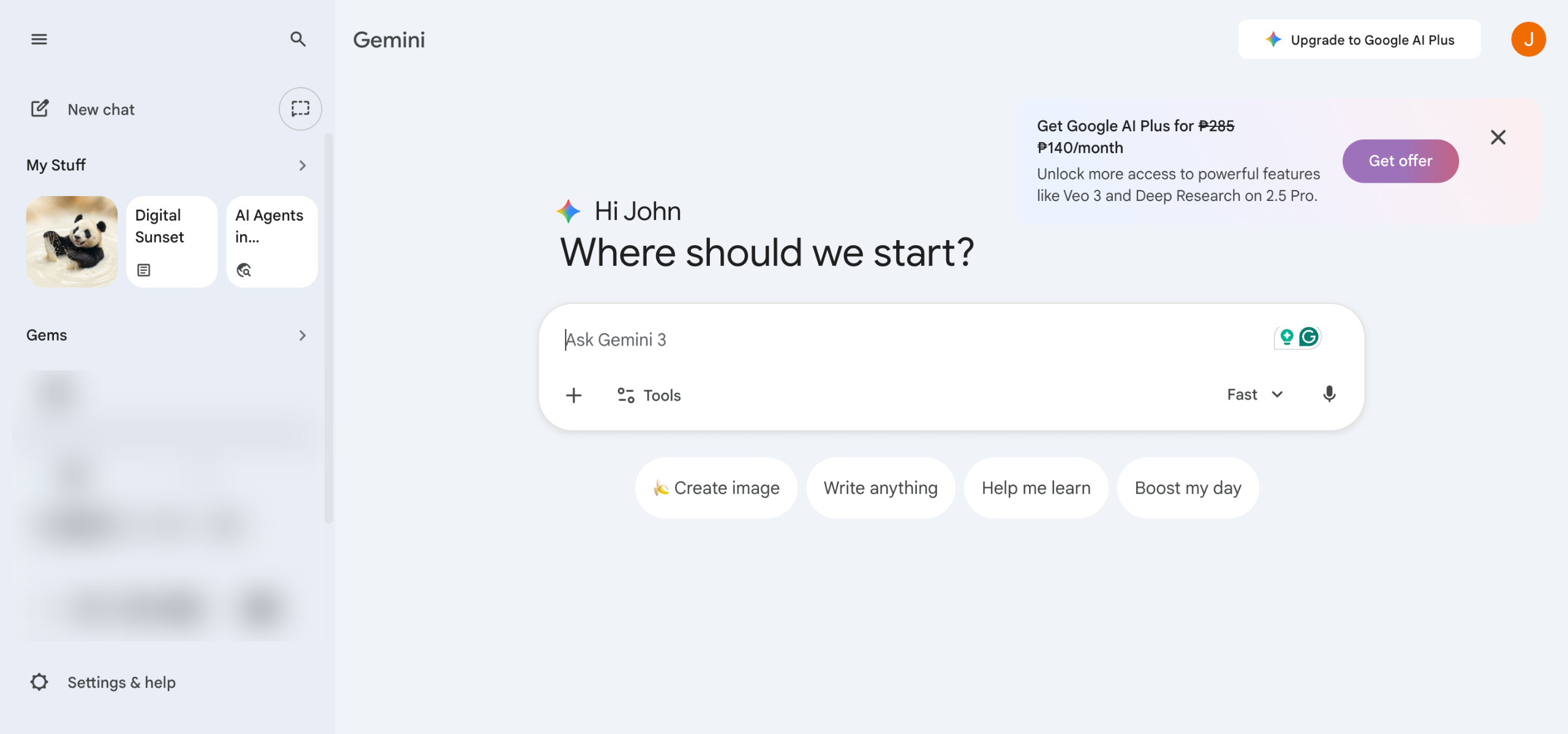This screenshot has width=1568, height=734.
Task: Dismiss the Google AI Plus offer banner
Action: 1498,137
